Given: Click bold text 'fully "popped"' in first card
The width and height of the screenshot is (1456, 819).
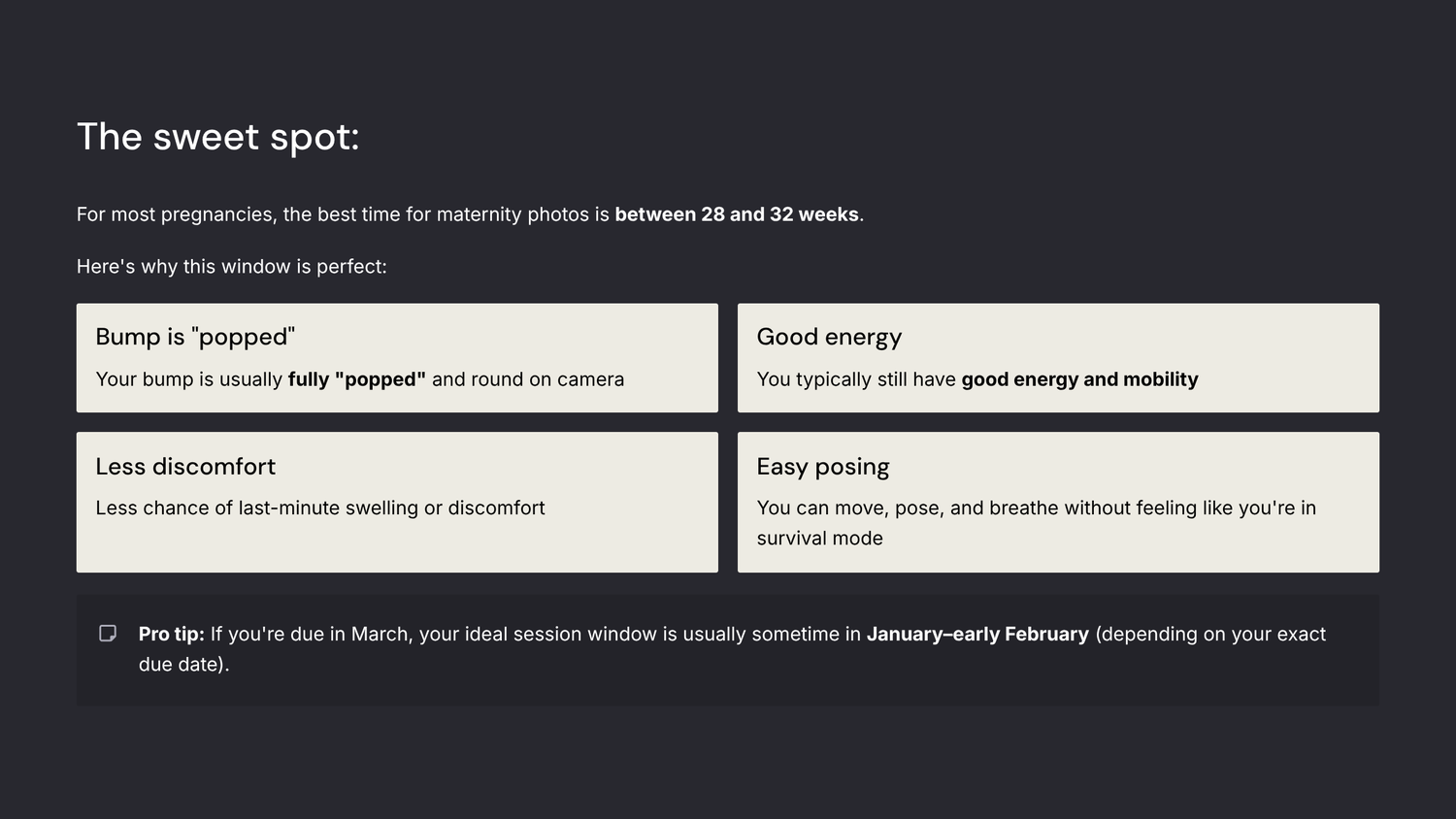Looking at the screenshot, I should [x=357, y=379].
